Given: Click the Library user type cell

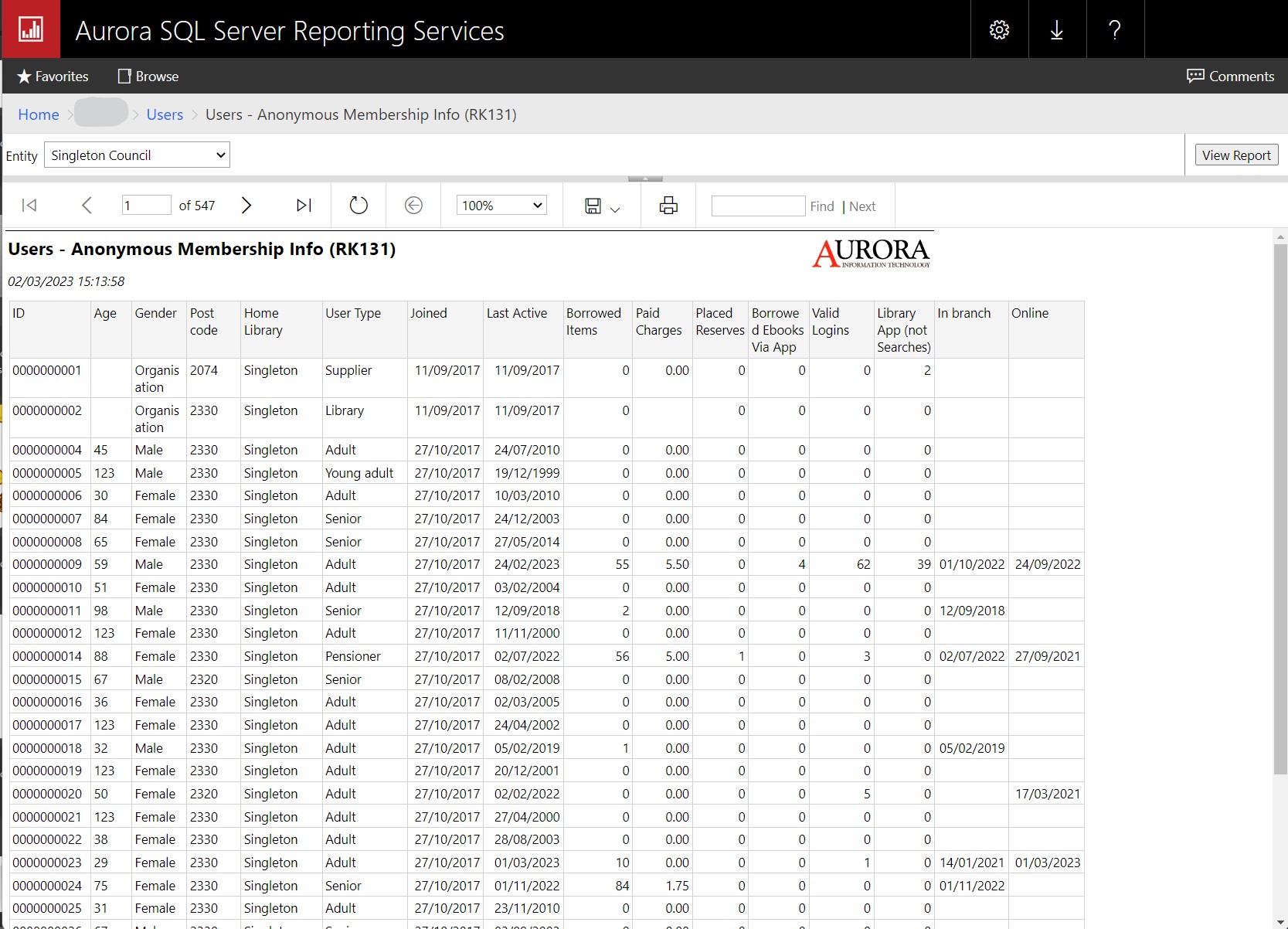Looking at the screenshot, I should pyautogui.click(x=345, y=410).
